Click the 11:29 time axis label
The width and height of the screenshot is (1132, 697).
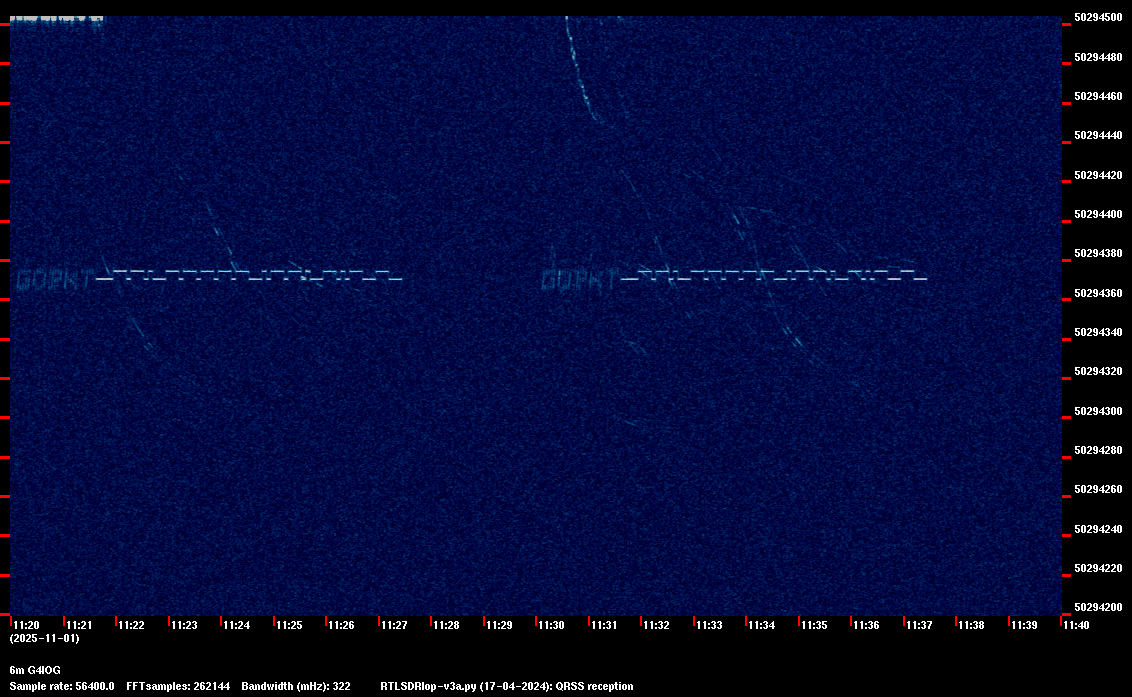click(499, 625)
